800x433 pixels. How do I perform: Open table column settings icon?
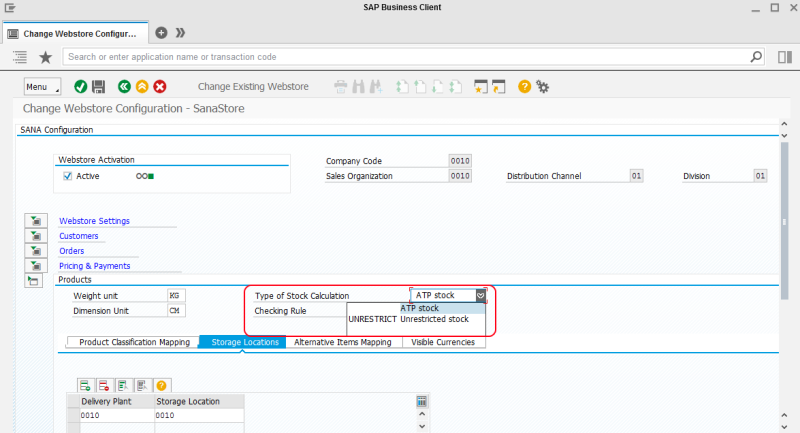(x=421, y=401)
